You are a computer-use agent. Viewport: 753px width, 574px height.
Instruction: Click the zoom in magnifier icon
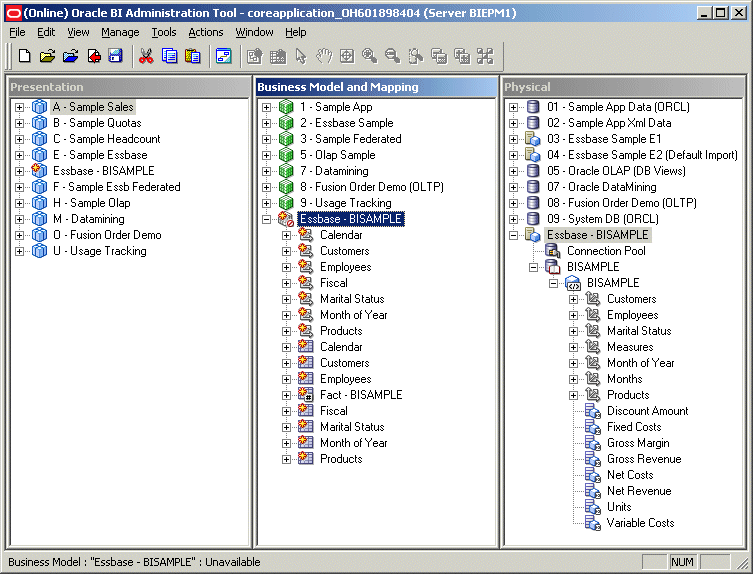[369, 56]
